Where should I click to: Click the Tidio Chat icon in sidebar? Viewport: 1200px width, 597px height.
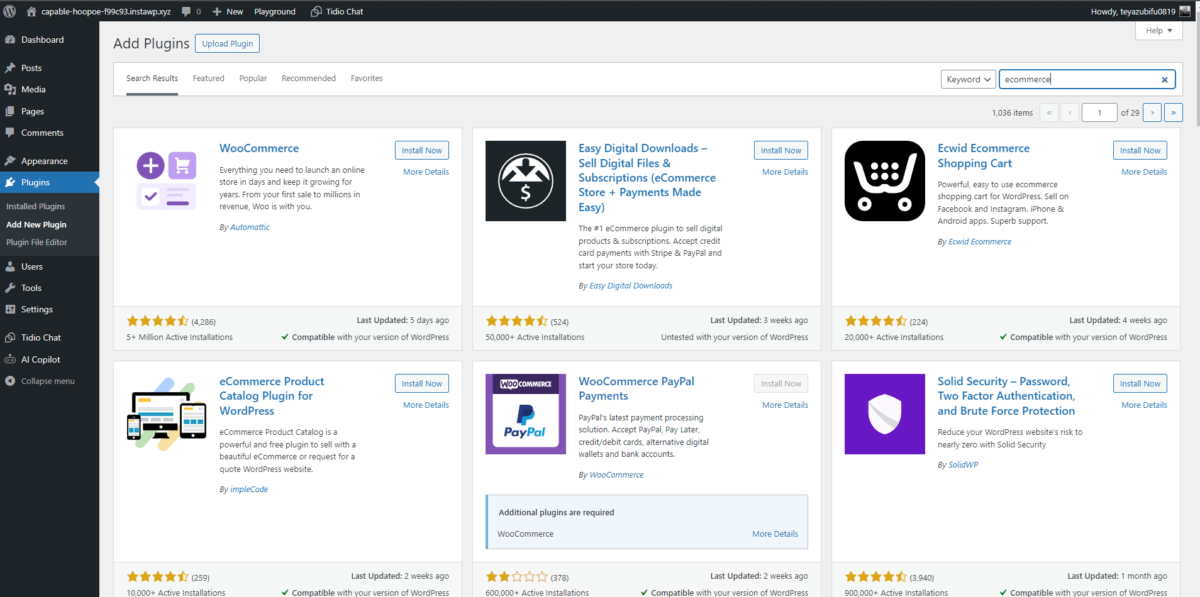pos(10,338)
